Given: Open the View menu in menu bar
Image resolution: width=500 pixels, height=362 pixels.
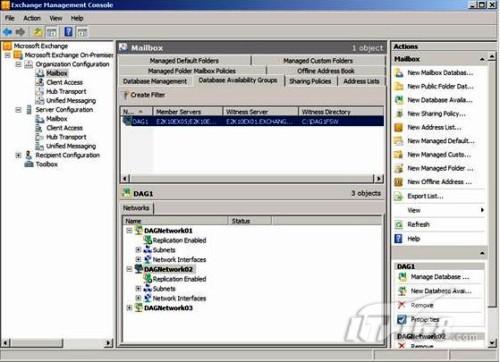Looking at the screenshot, I should coord(56,18).
